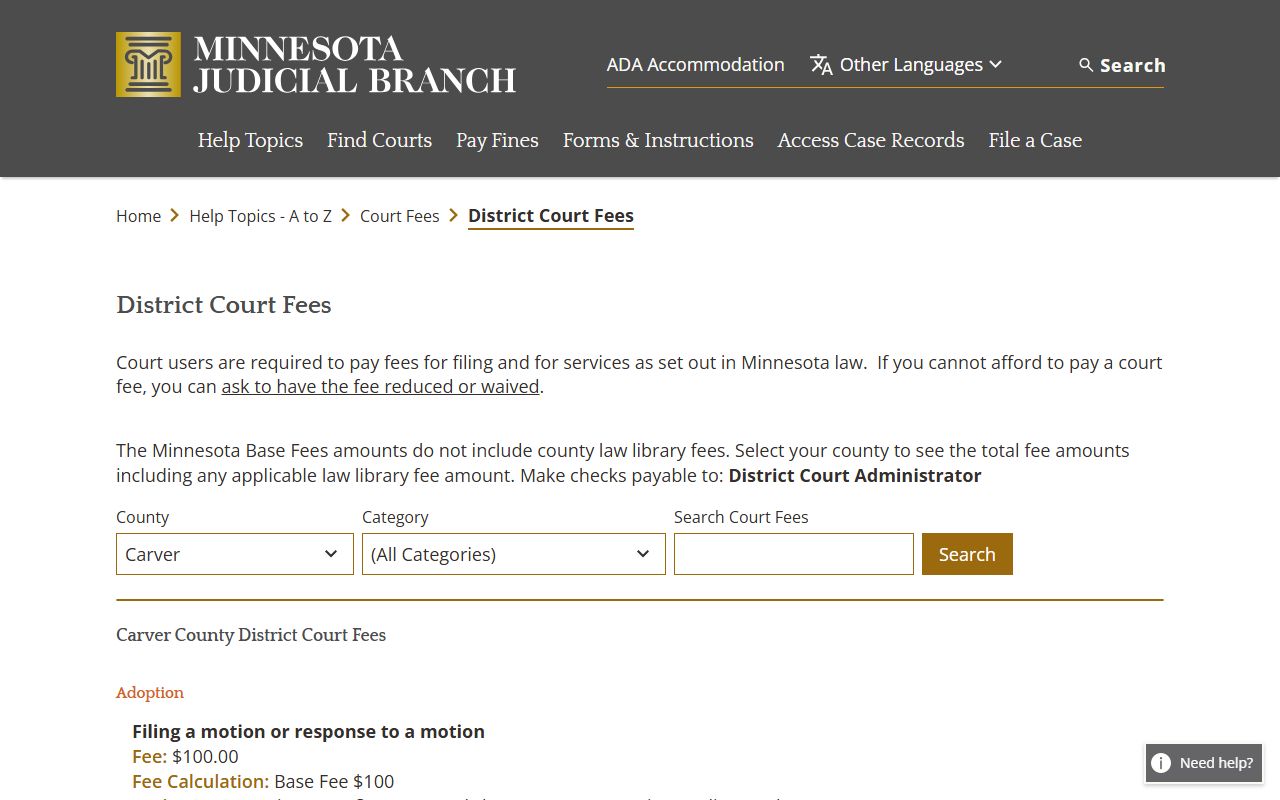Image resolution: width=1280 pixels, height=800 pixels.
Task: Click inside the Search Court Fees field
Action: [793, 554]
